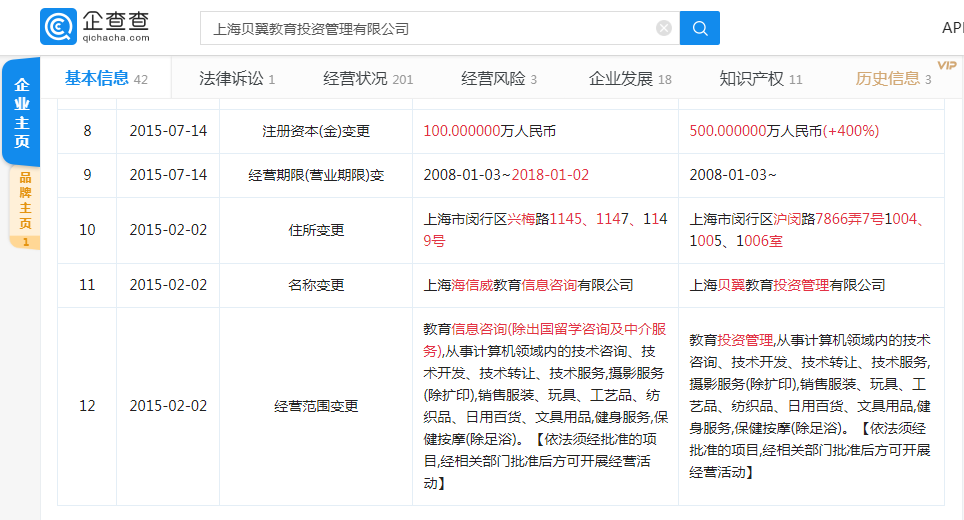Open the 法律诉讼 tab
The width and height of the screenshot is (964, 520).
pyautogui.click(x=237, y=79)
